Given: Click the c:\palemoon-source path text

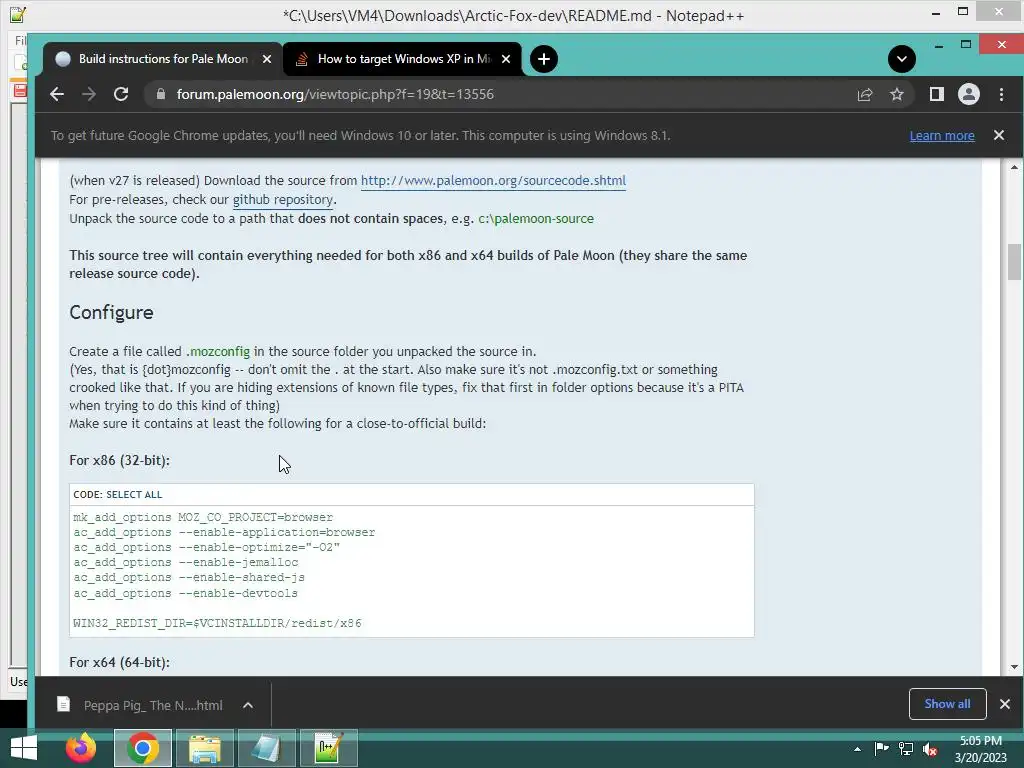Looking at the screenshot, I should 536,219.
